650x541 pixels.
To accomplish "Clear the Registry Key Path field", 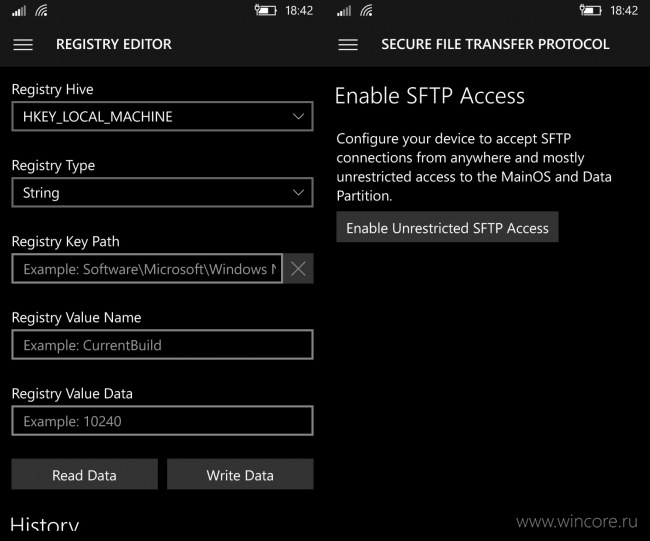I will (298, 269).
